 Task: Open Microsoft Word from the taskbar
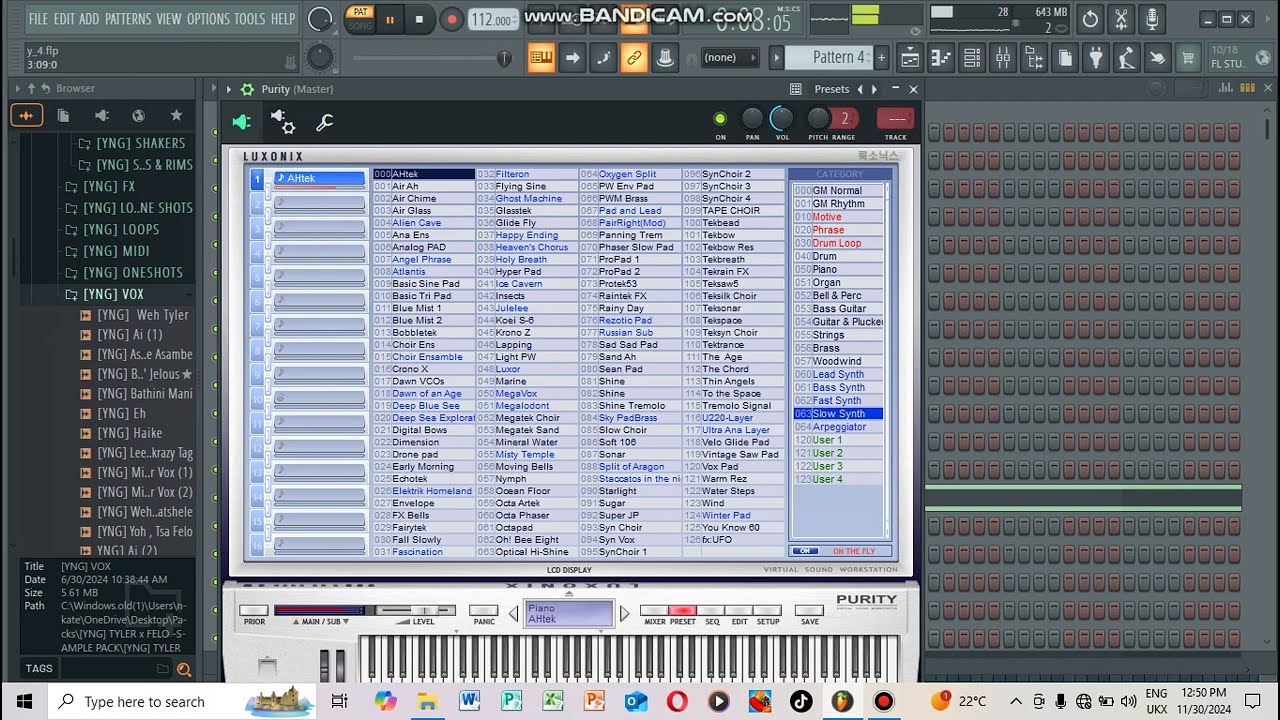pos(470,701)
